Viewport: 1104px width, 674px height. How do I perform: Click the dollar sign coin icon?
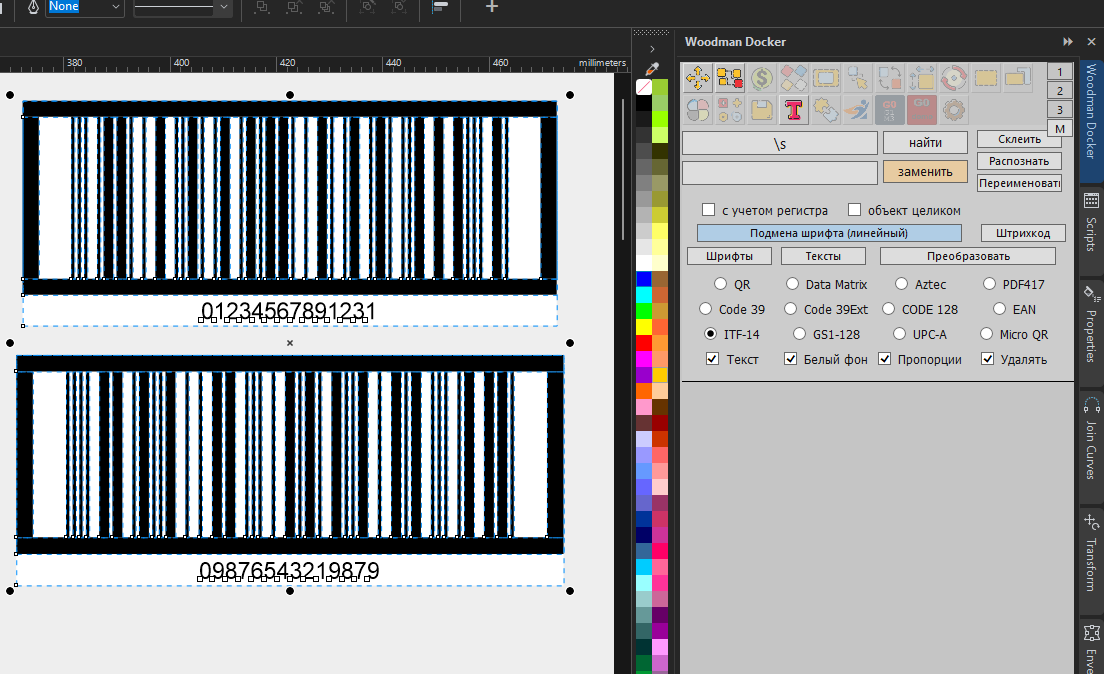(762, 78)
